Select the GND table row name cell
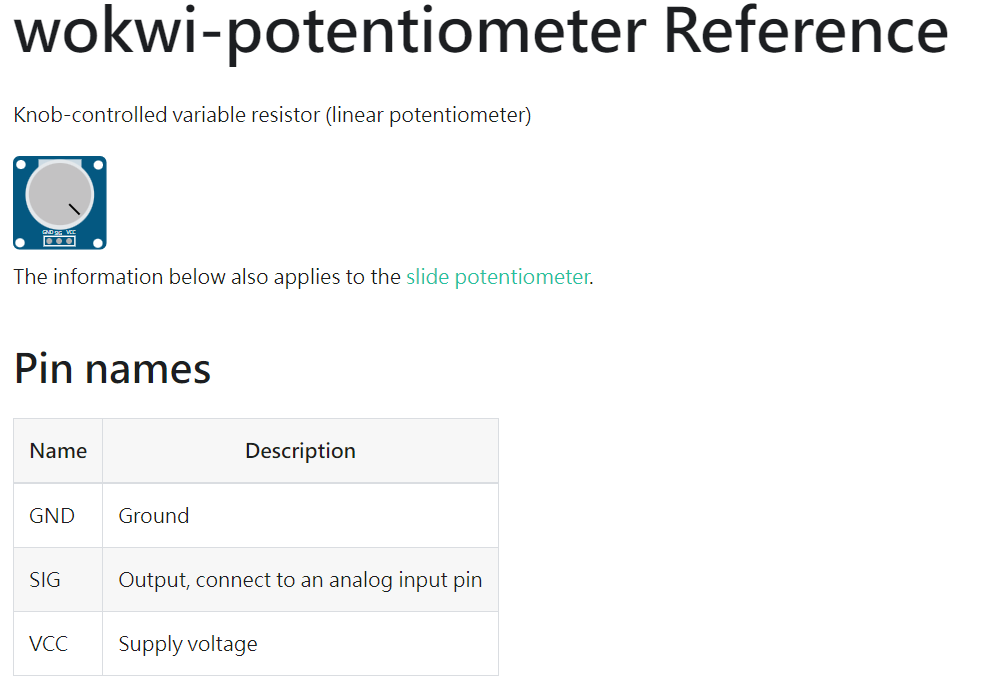The width and height of the screenshot is (994, 693). point(58,515)
